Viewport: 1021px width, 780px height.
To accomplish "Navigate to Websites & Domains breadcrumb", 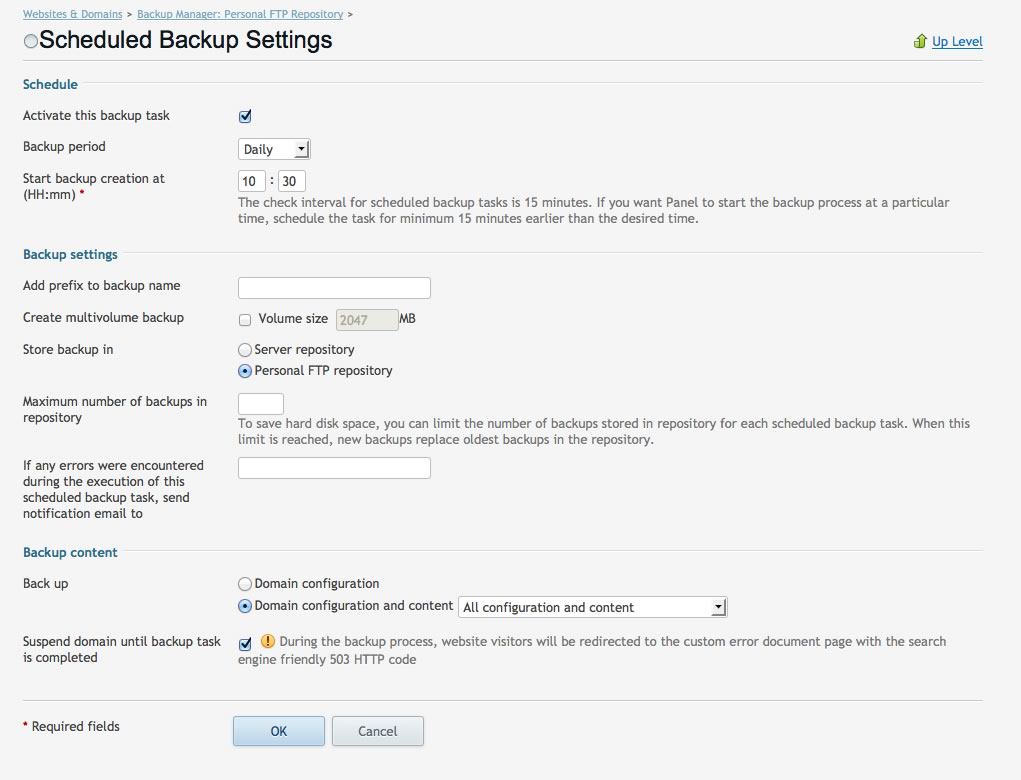I will [72, 14].
